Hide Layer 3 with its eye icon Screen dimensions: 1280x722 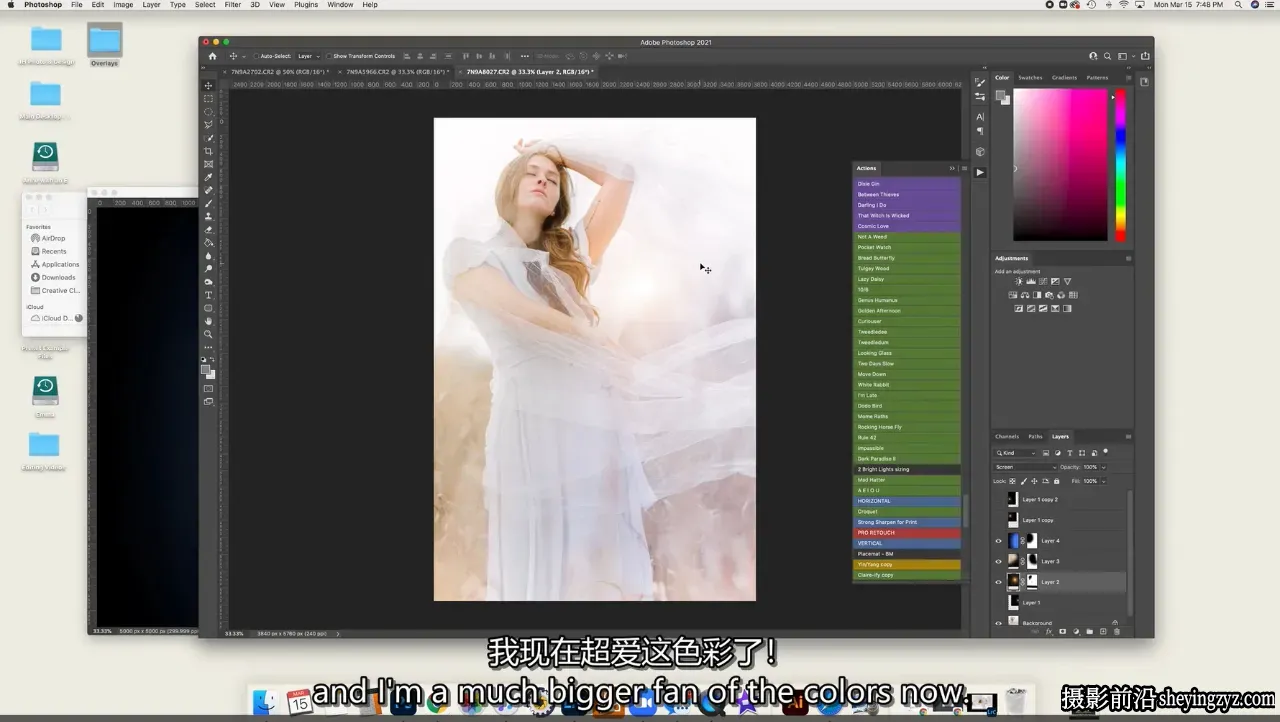(x=998, y=562)
